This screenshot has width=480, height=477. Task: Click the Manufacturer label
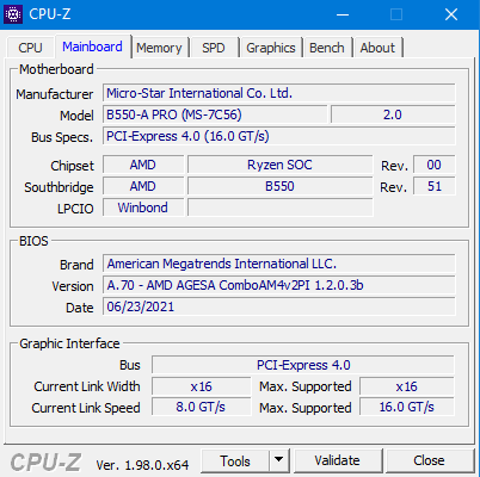click(x=55, y=94)
